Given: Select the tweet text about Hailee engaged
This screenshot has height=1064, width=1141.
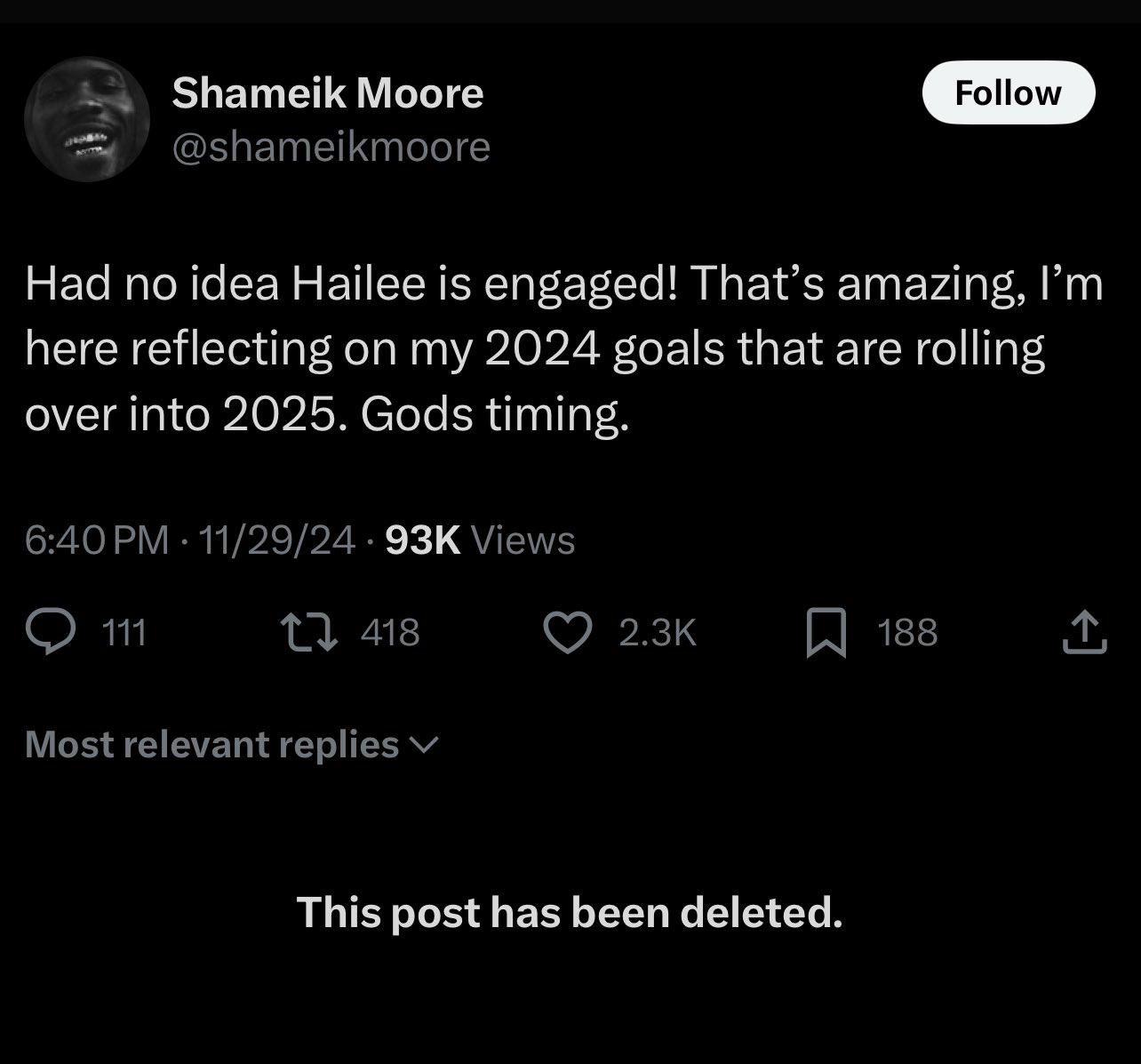Looking at the screenshot, I should click(x=564, y=349).
